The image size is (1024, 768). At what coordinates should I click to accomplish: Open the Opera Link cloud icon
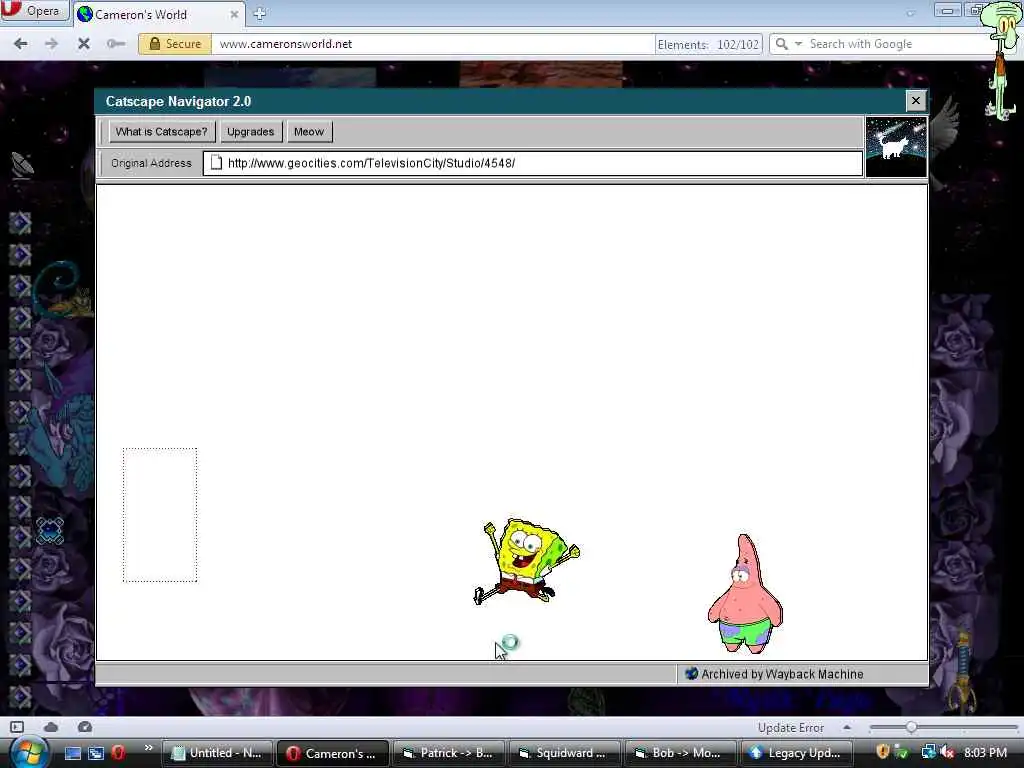(x=51, y=727)
